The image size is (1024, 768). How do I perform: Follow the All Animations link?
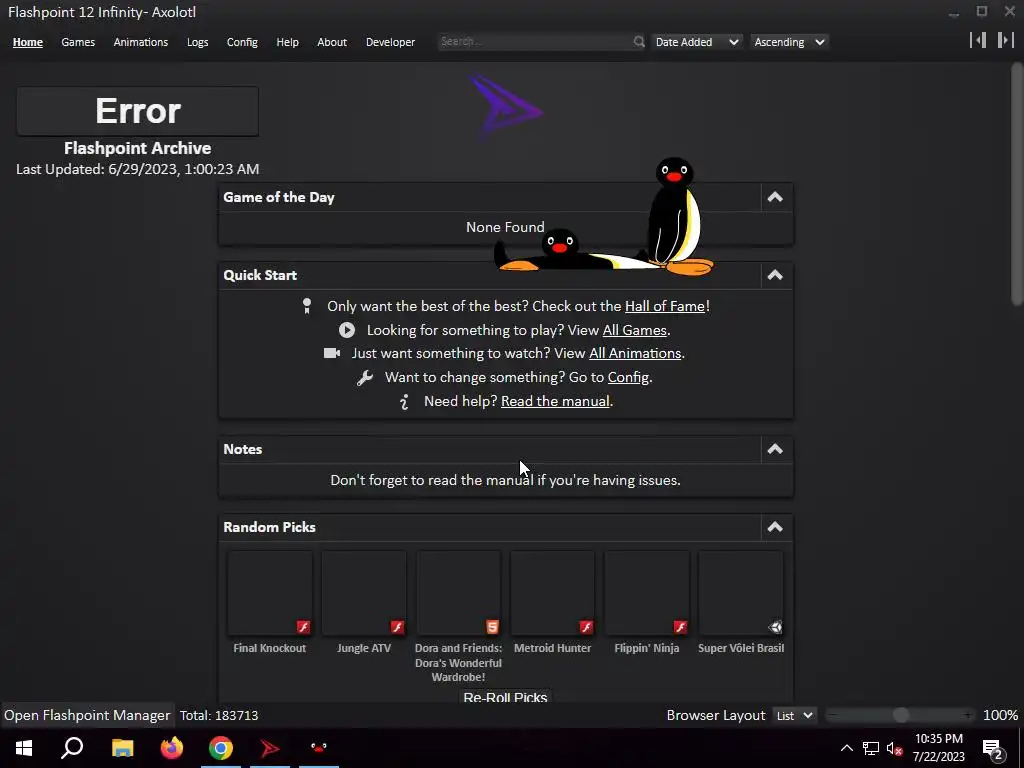point(635,353)
